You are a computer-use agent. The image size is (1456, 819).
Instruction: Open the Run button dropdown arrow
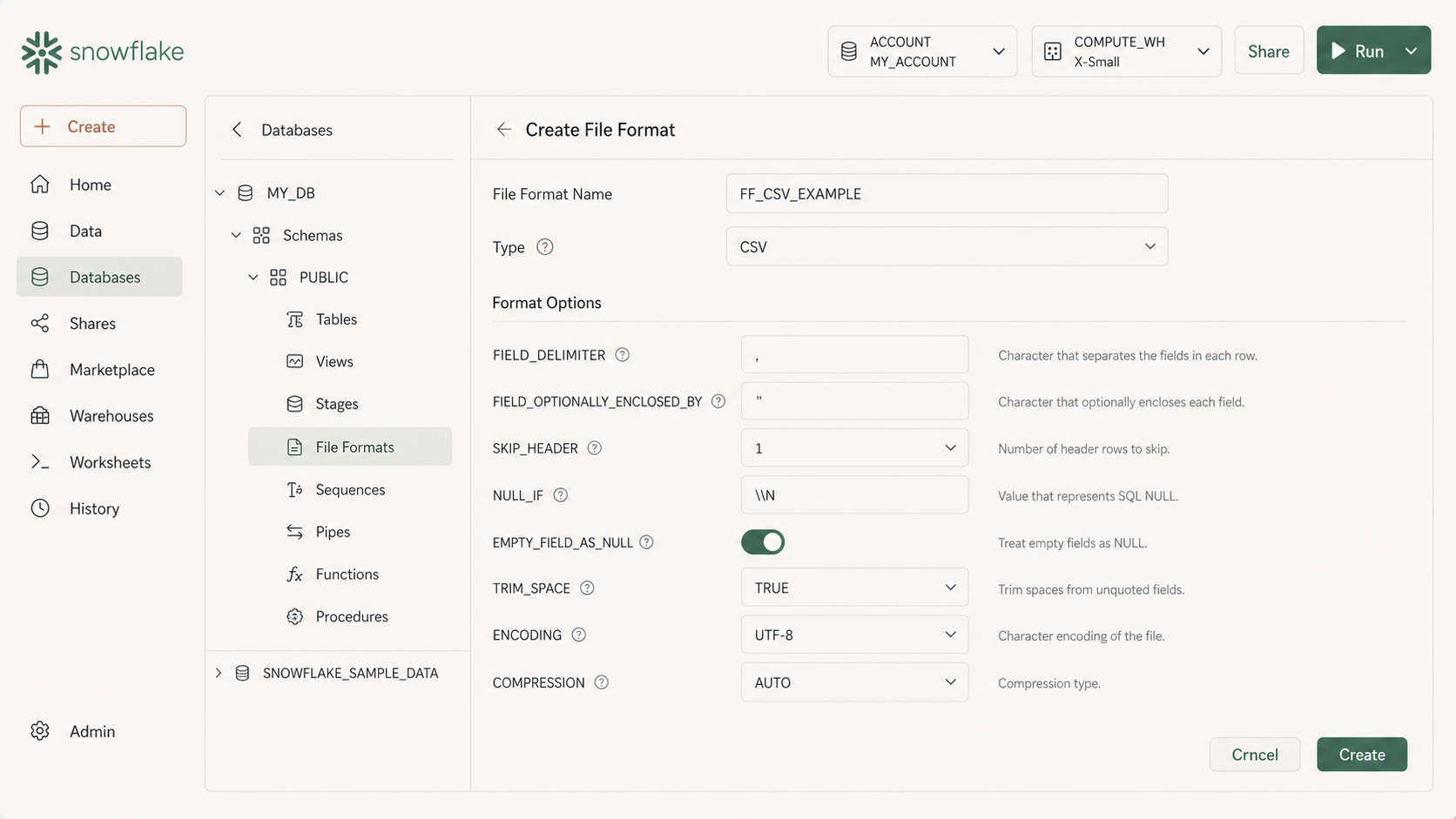coord(1412,51)
